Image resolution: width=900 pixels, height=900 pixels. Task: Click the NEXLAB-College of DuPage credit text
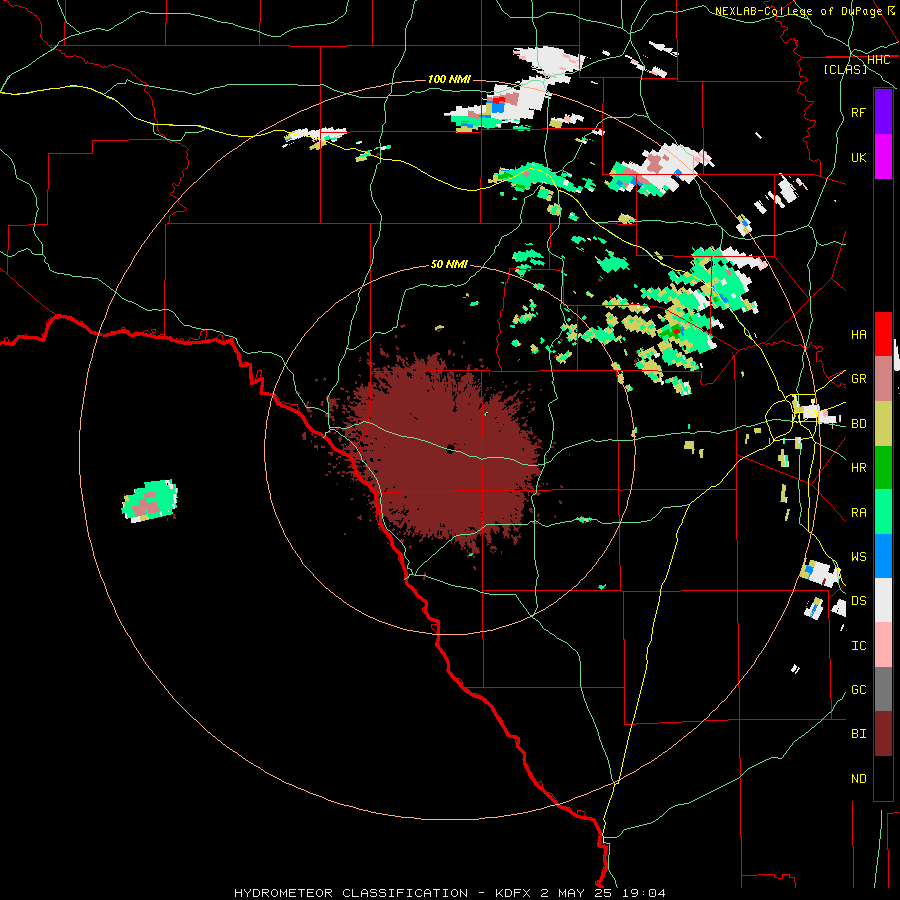coord(798,11)
